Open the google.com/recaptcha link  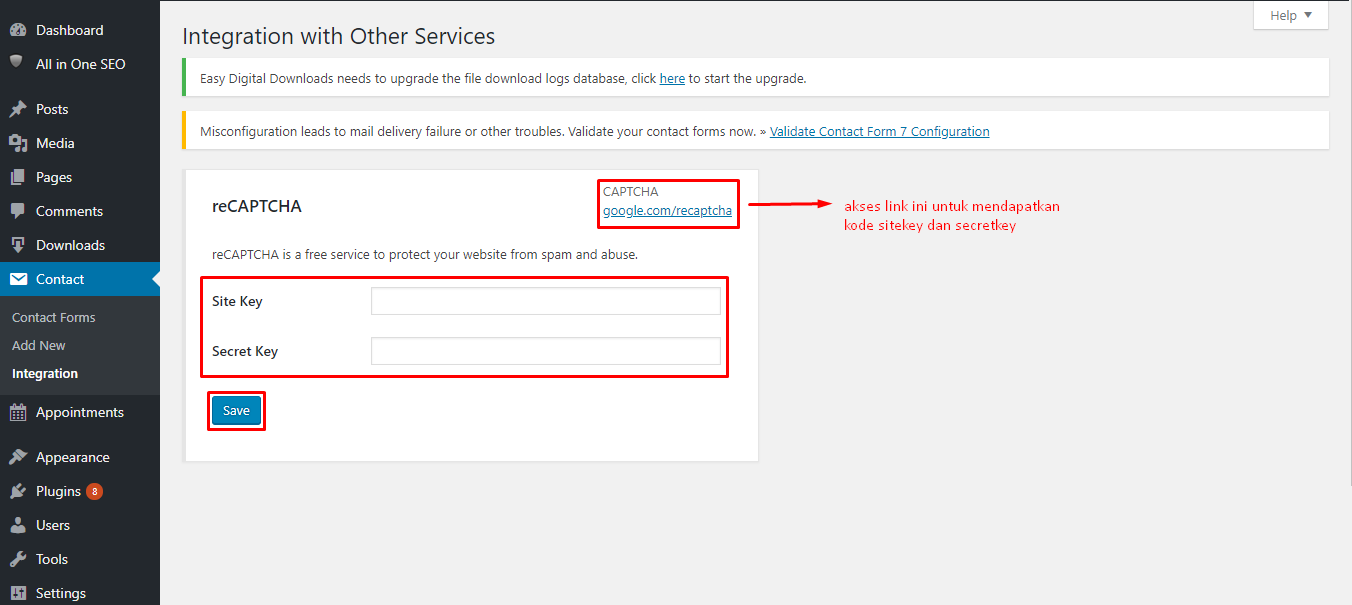[x=667, y=211]
